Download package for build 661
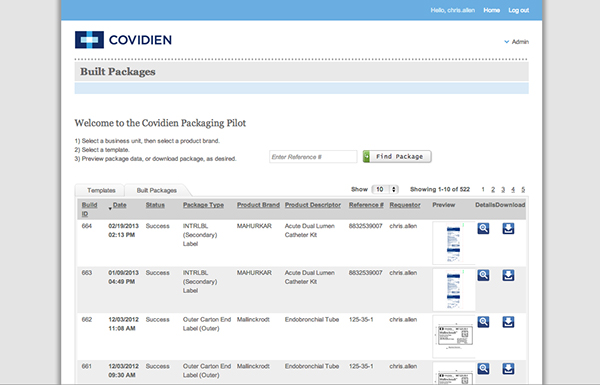The image size is (600, 385). [x=508, y=369]
